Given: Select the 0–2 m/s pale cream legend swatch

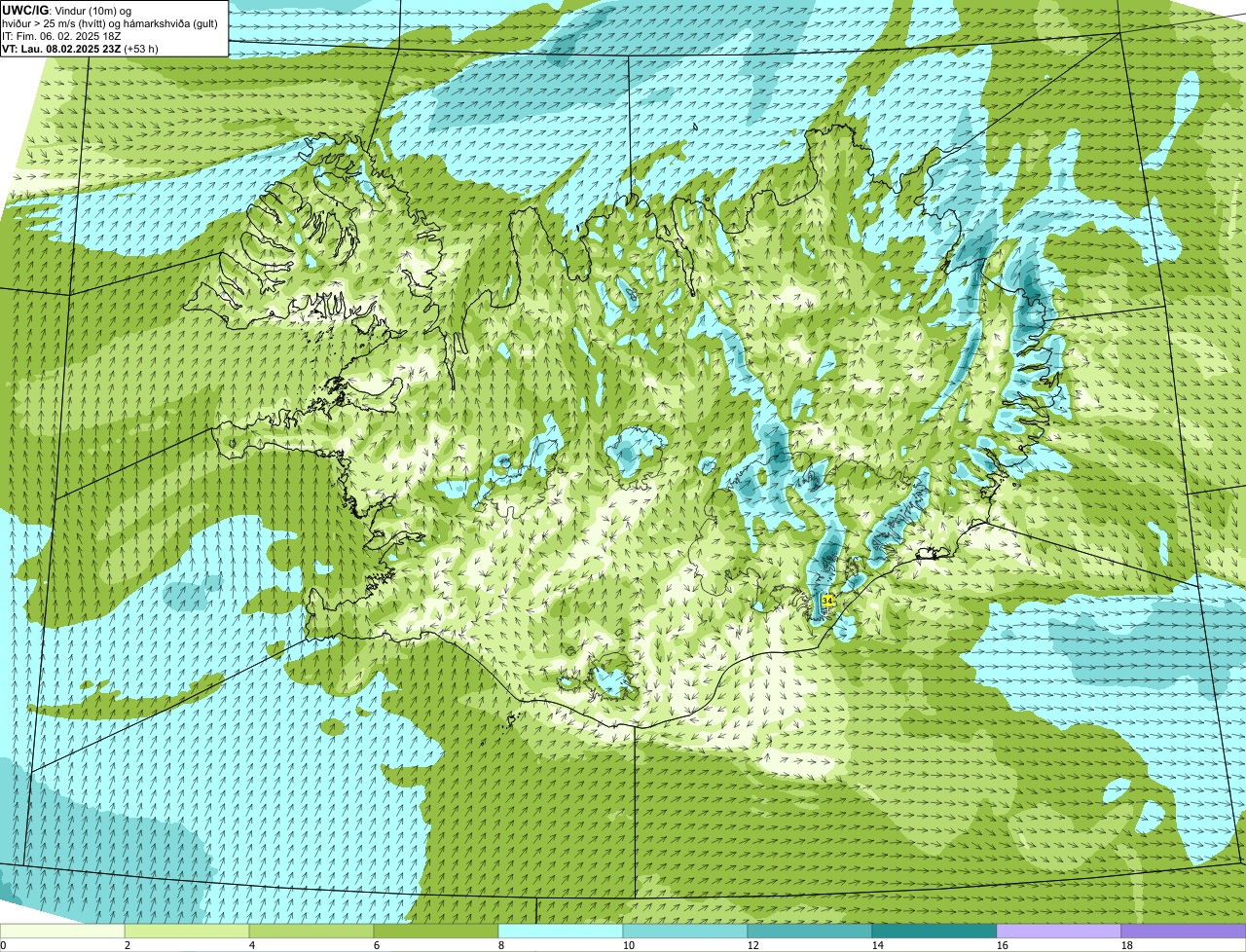Looking at the screenshot, I should [62, 932].
